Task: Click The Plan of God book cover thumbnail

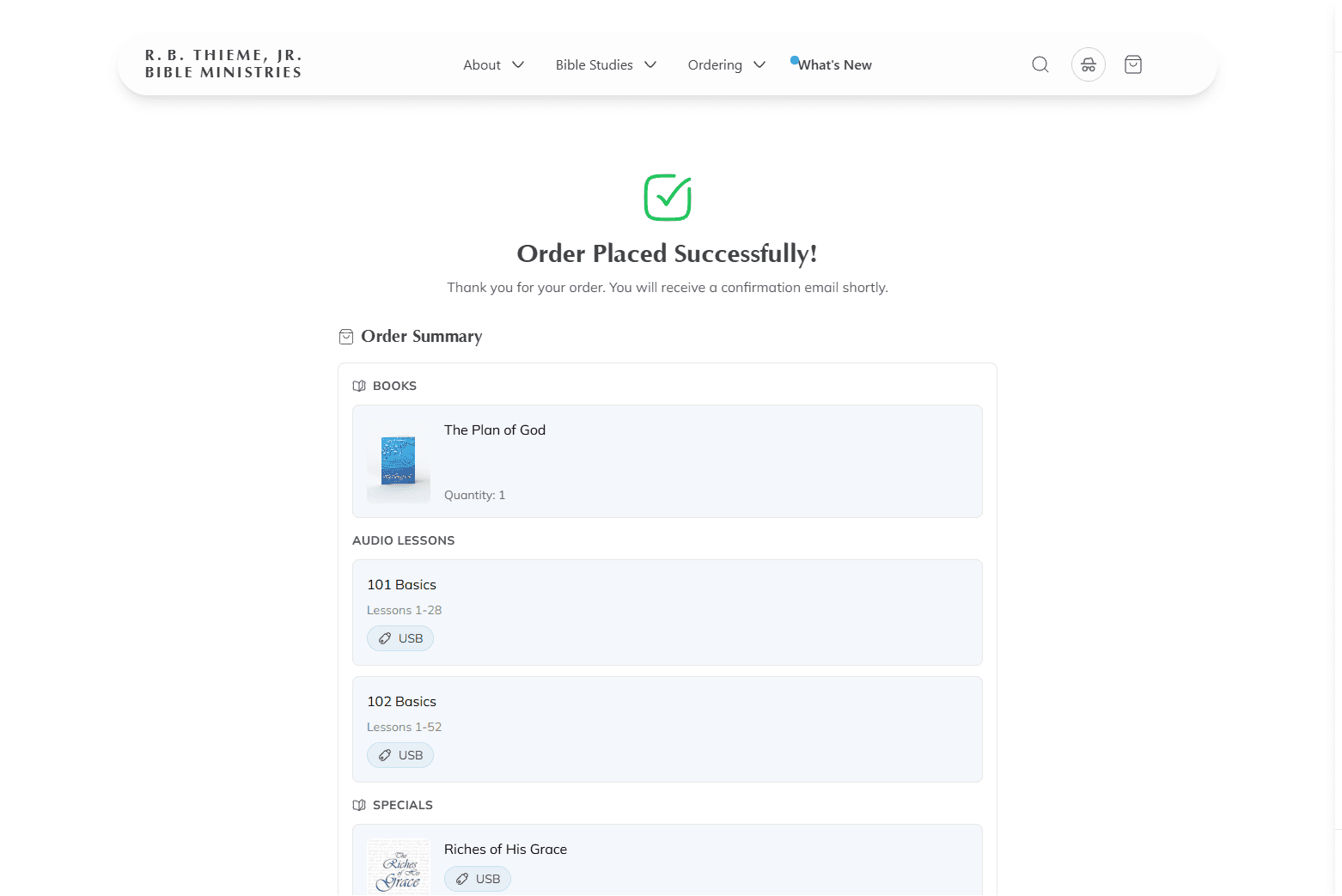Action: 399,462
